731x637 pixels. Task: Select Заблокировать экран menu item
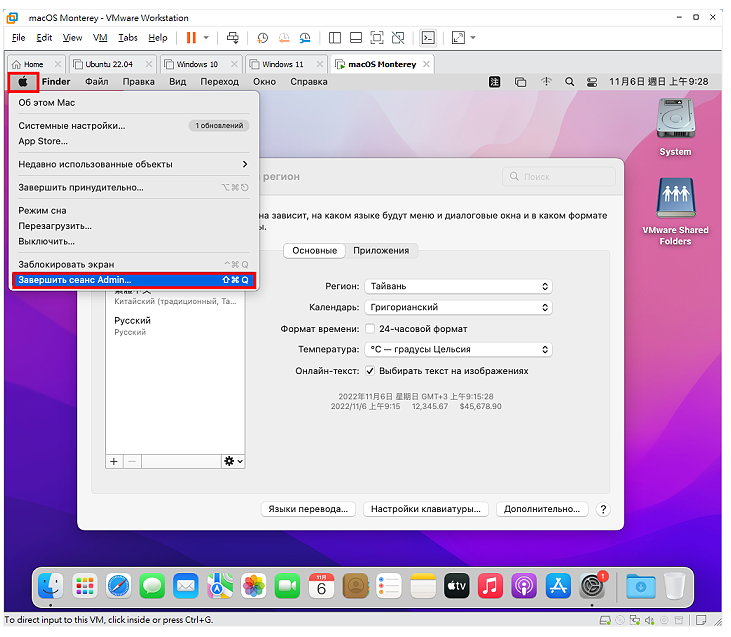[x=133, y=264]
